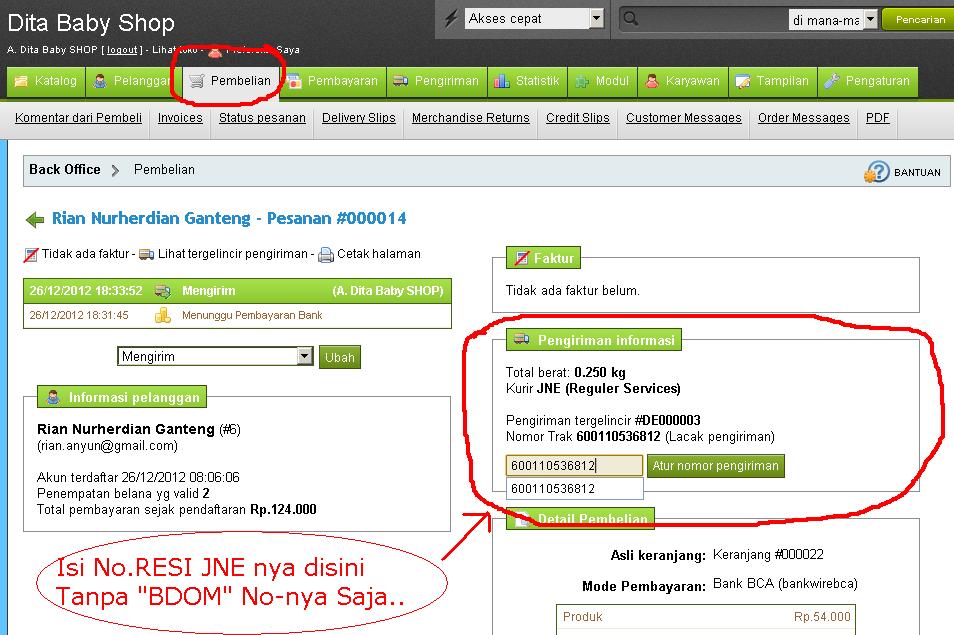Open the PDF submenu link
This screenshot has width=954, height=635.
(877, 117)
